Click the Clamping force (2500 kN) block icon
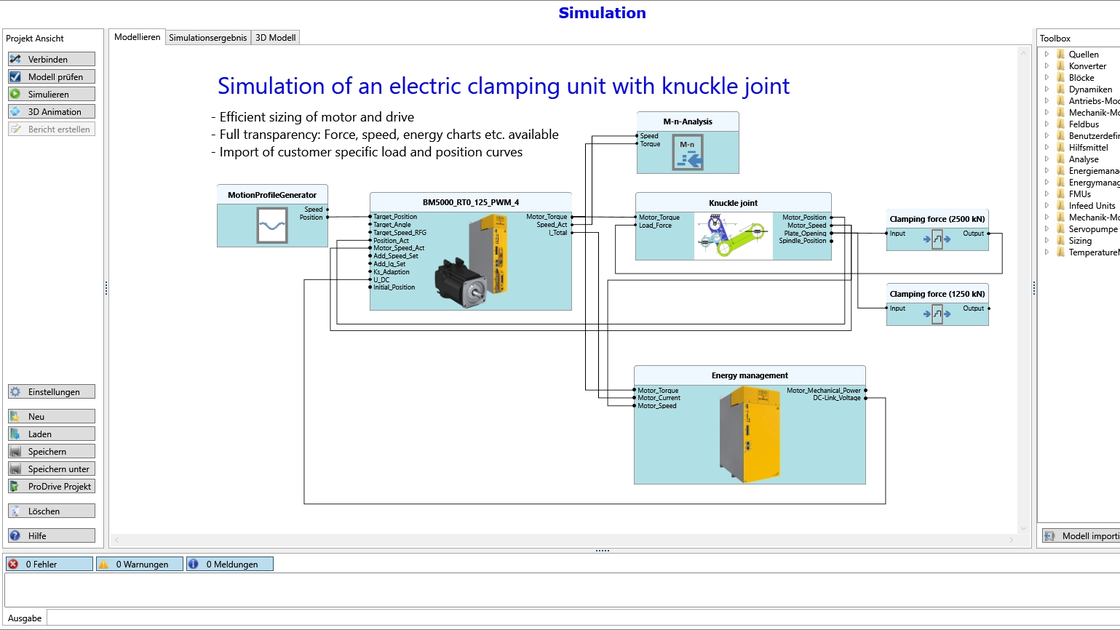Image resolution: width=1120 pixels, height=630 pixels. (937, 239)
